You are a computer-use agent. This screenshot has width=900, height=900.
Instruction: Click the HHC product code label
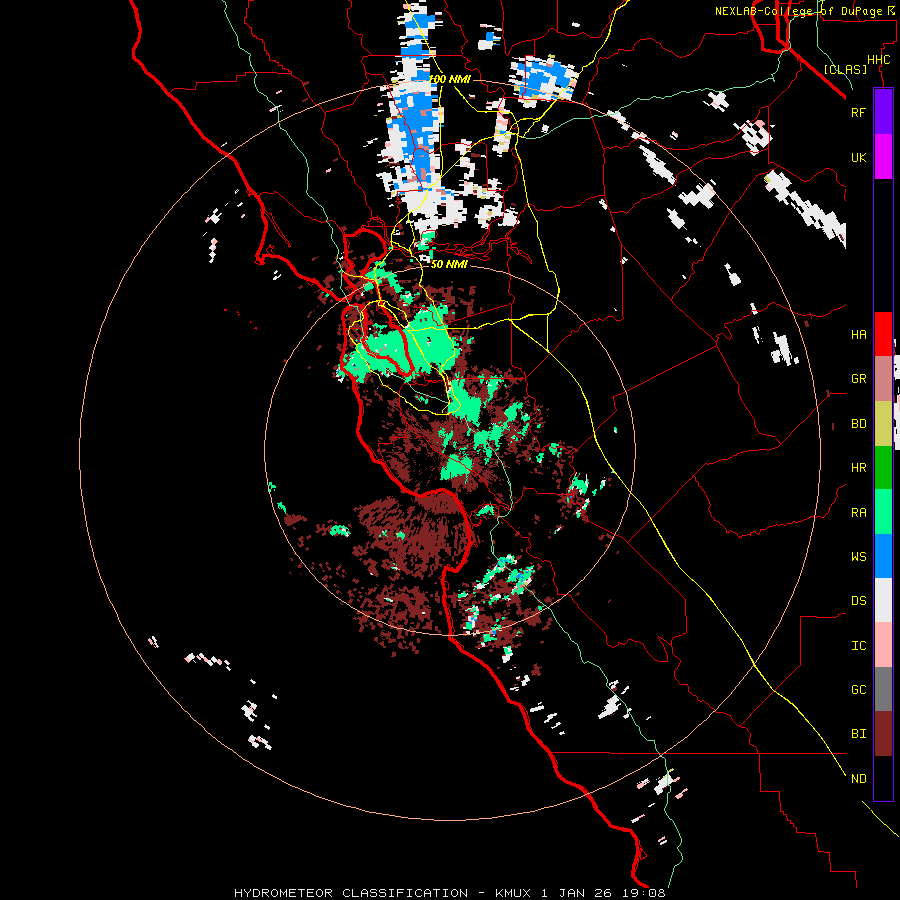click(x=879, y=60)
